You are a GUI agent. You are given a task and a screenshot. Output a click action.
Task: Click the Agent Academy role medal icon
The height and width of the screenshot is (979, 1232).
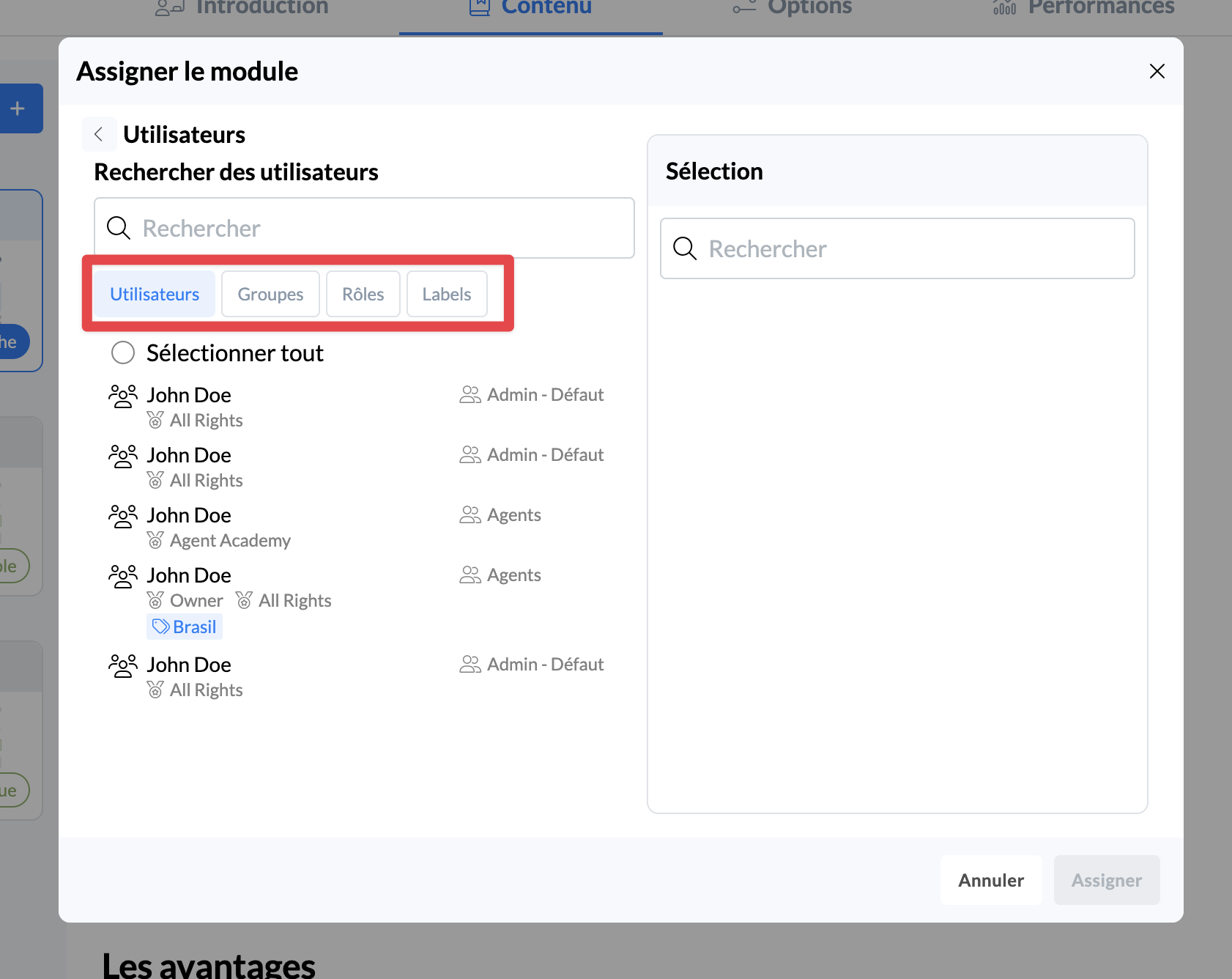click(x=155, y=541)
